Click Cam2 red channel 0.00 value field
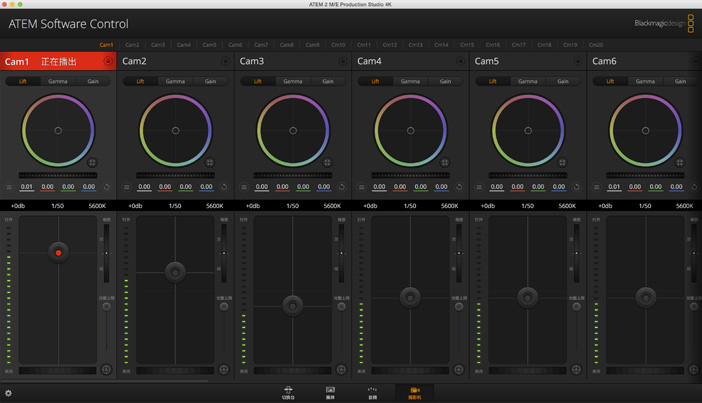The image size is (702, 403). click(x=165, y=187)
